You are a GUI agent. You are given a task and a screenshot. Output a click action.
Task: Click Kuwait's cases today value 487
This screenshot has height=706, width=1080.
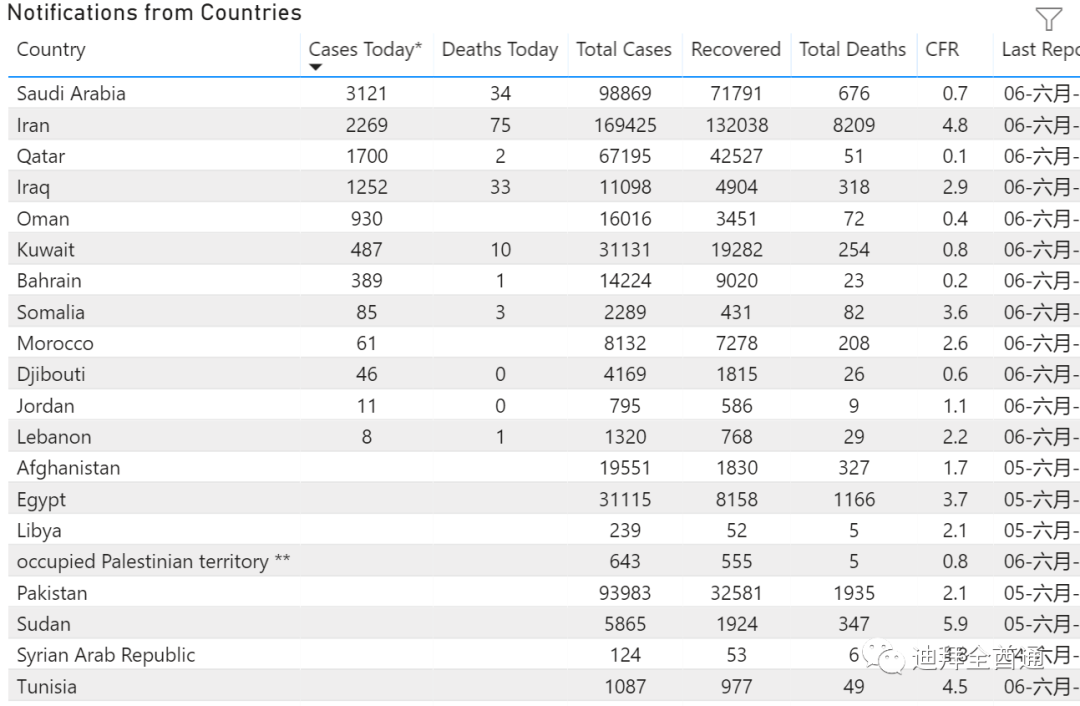(366, 250)
